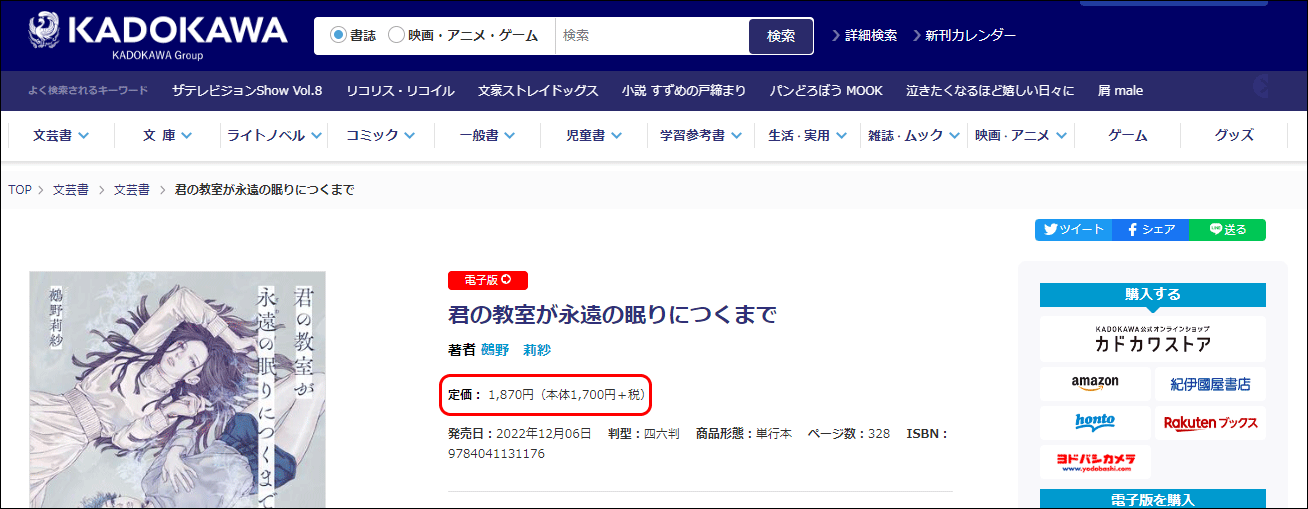The width and height of the screenshot is (1308, 509).
Task: Buy at カドカワストア
Action: click(1152, 338)
